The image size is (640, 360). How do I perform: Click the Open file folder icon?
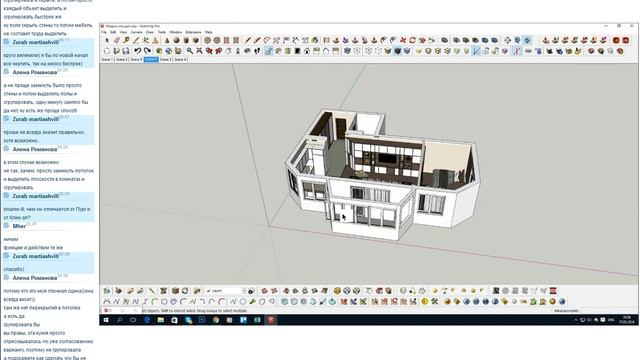click(116, 51)
